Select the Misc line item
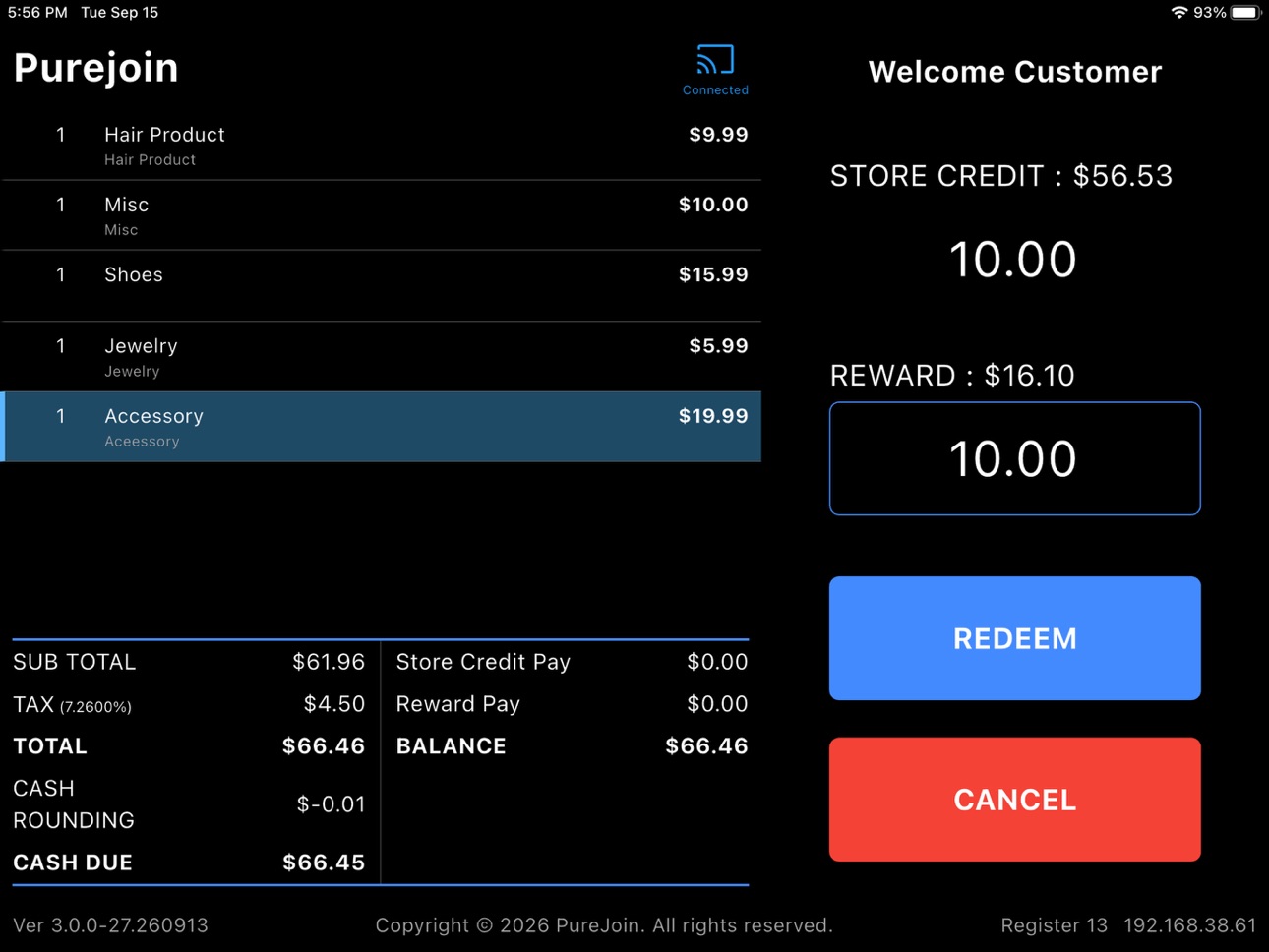This screenshot has width=1269, height=952. pyautogui.click(x=382, y=215)
